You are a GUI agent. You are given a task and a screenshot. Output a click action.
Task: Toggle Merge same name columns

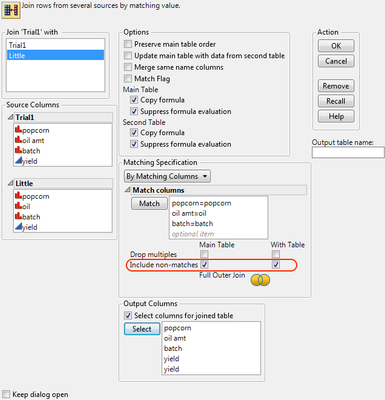click(128, 67)
